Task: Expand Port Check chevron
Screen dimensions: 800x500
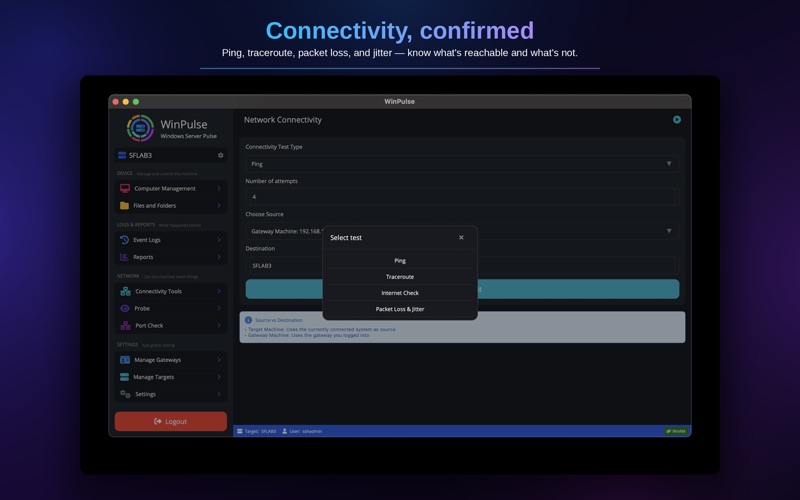Action: pyautogui.click(x=219, y=326)
